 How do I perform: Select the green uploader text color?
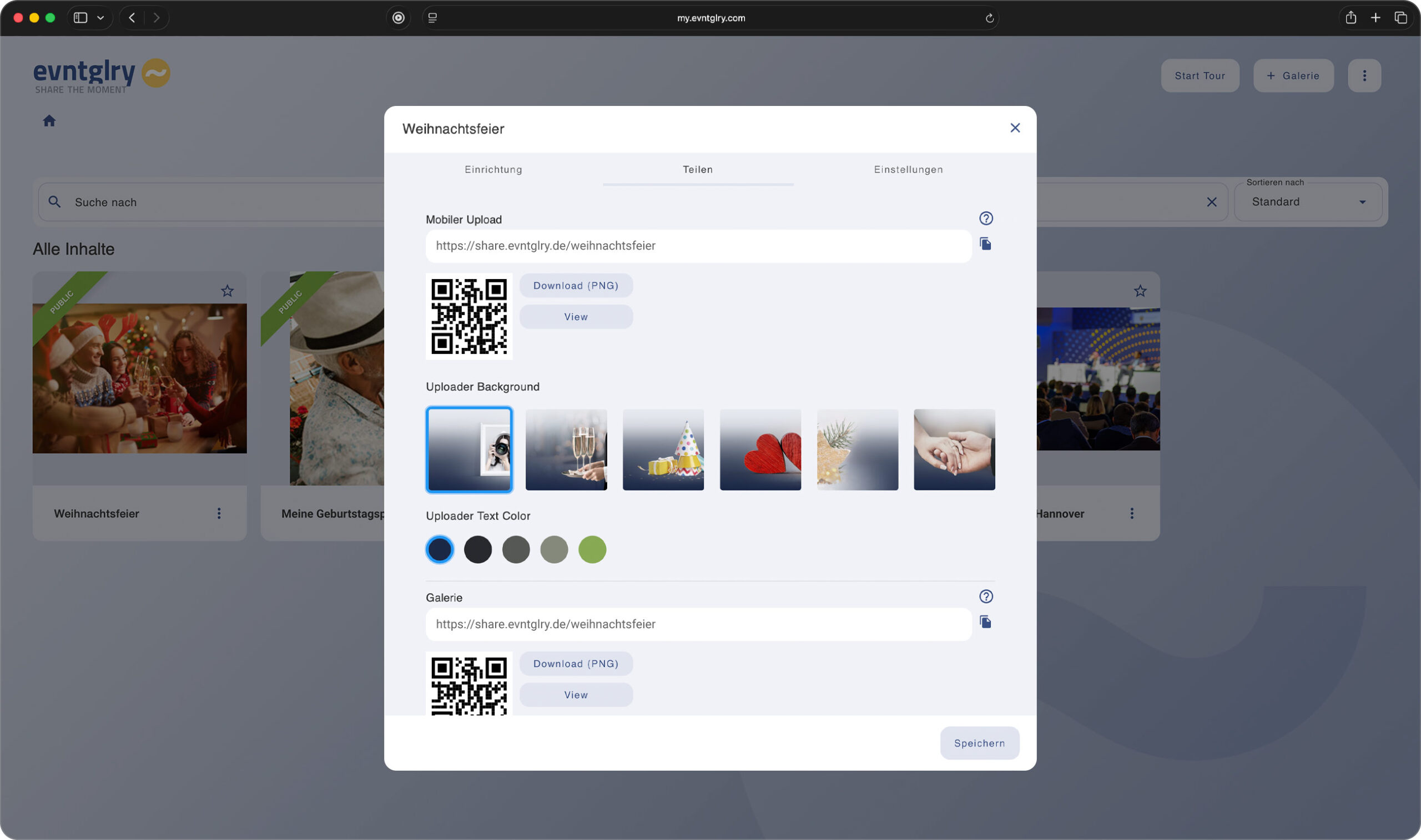pyautogui.click(x=592, y=550)
